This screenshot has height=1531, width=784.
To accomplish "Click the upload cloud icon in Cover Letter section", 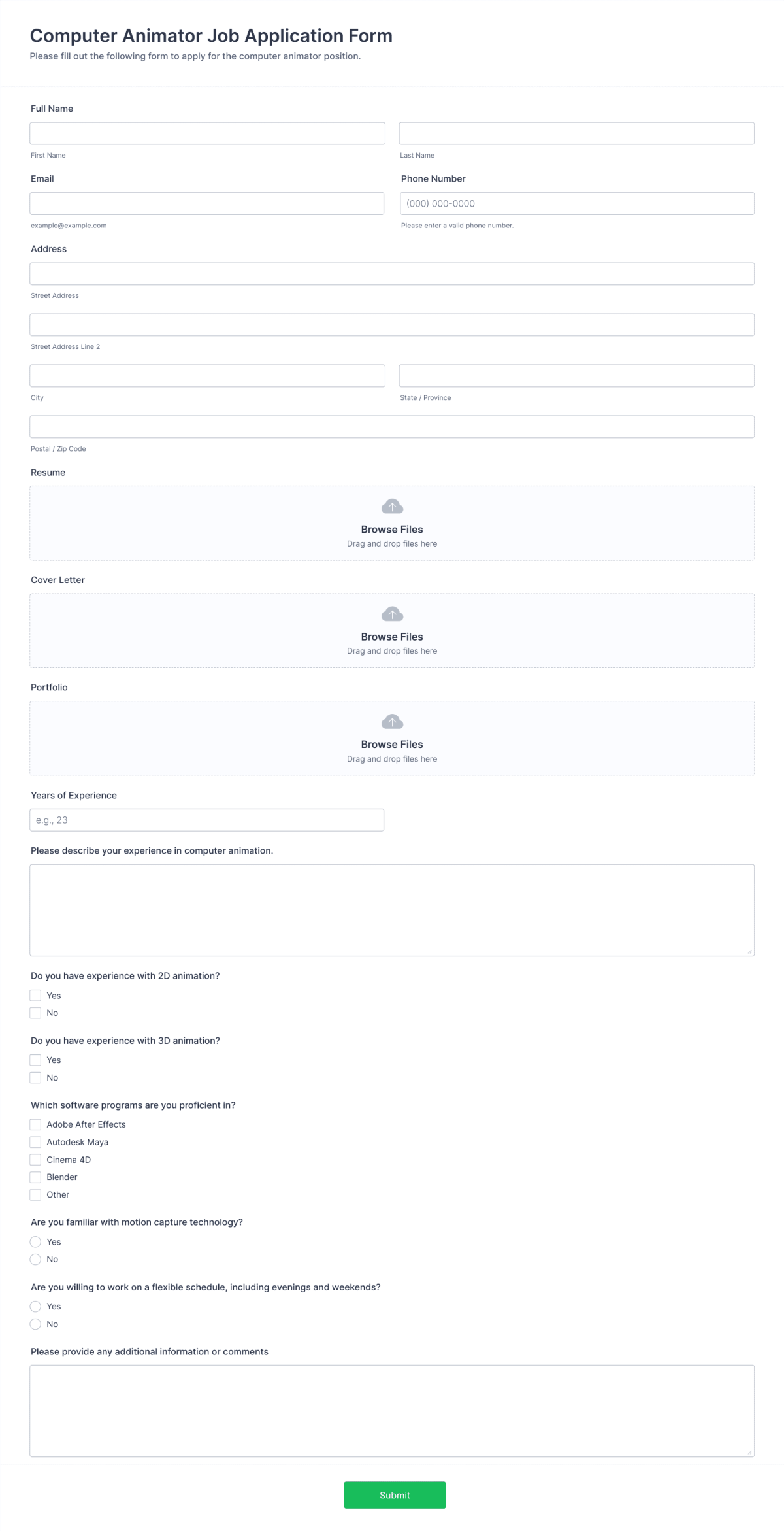I will [392, 613].
